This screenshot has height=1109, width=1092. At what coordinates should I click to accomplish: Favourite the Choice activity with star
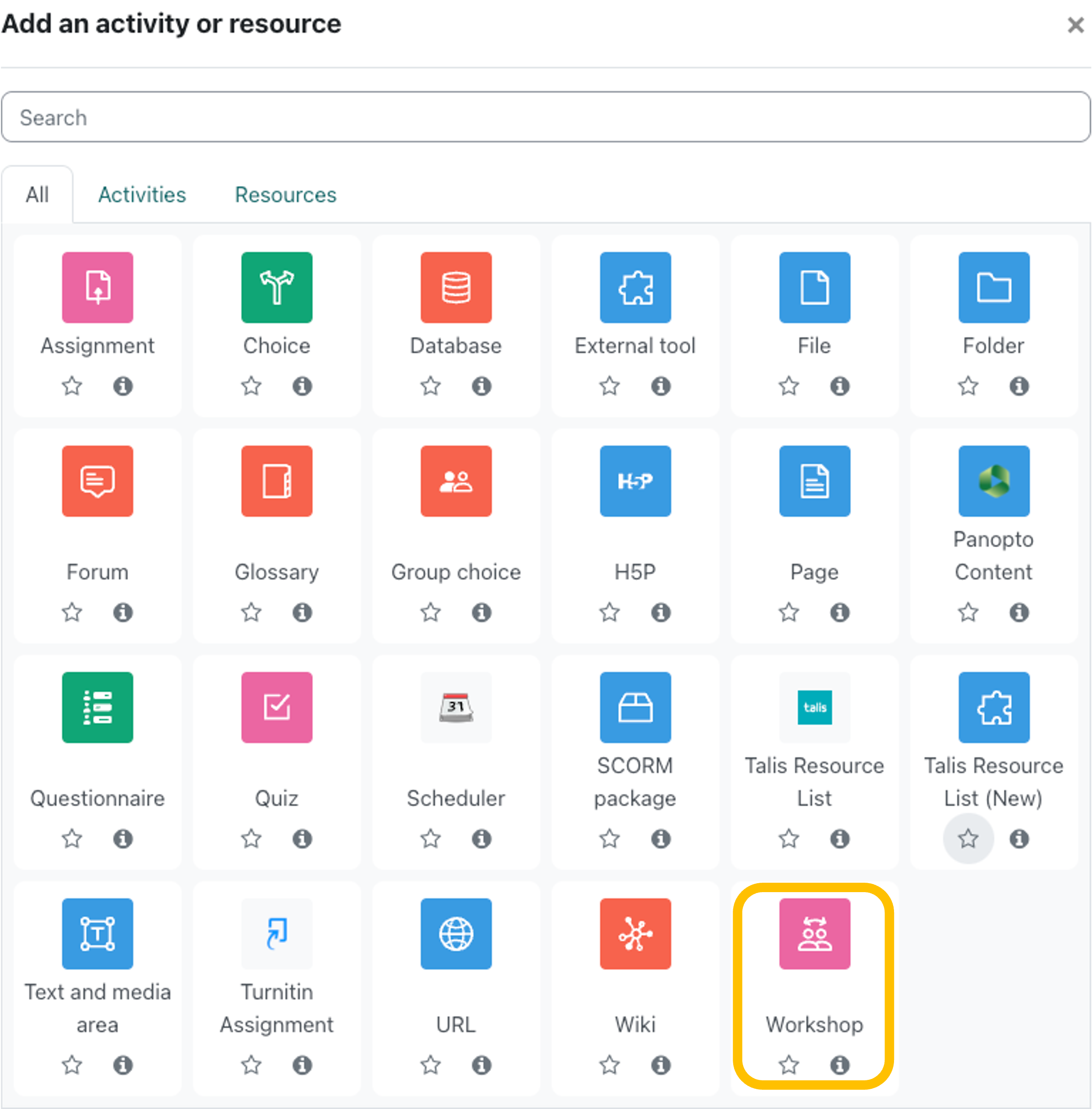pos(251,385)
